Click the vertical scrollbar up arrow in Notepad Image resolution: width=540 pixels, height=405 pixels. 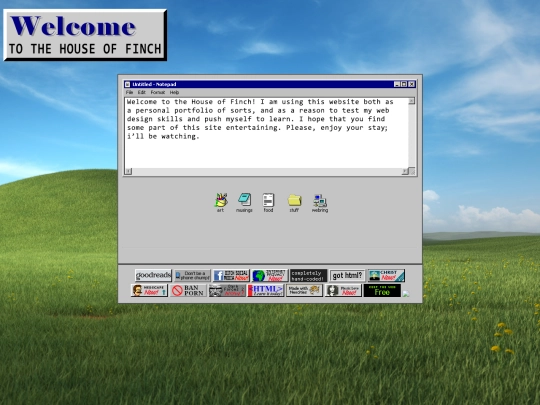(x=412, y=101)
